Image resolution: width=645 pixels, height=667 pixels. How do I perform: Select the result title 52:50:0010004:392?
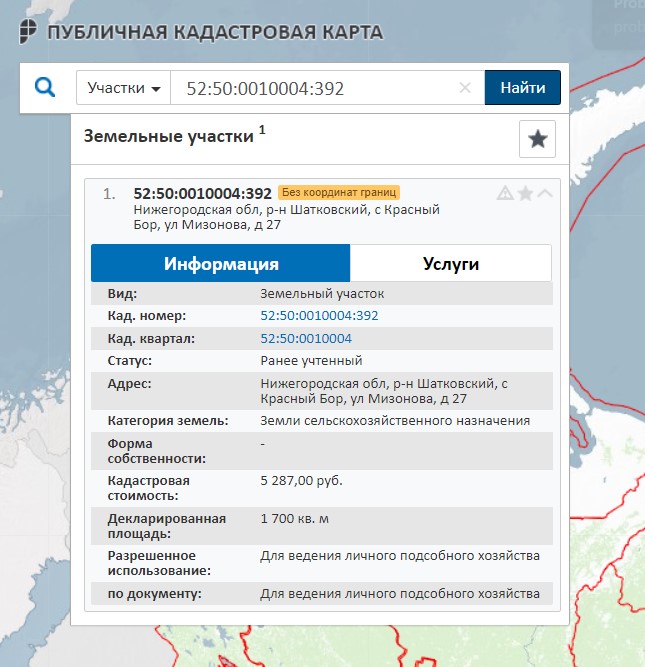[x=203, y=194]
